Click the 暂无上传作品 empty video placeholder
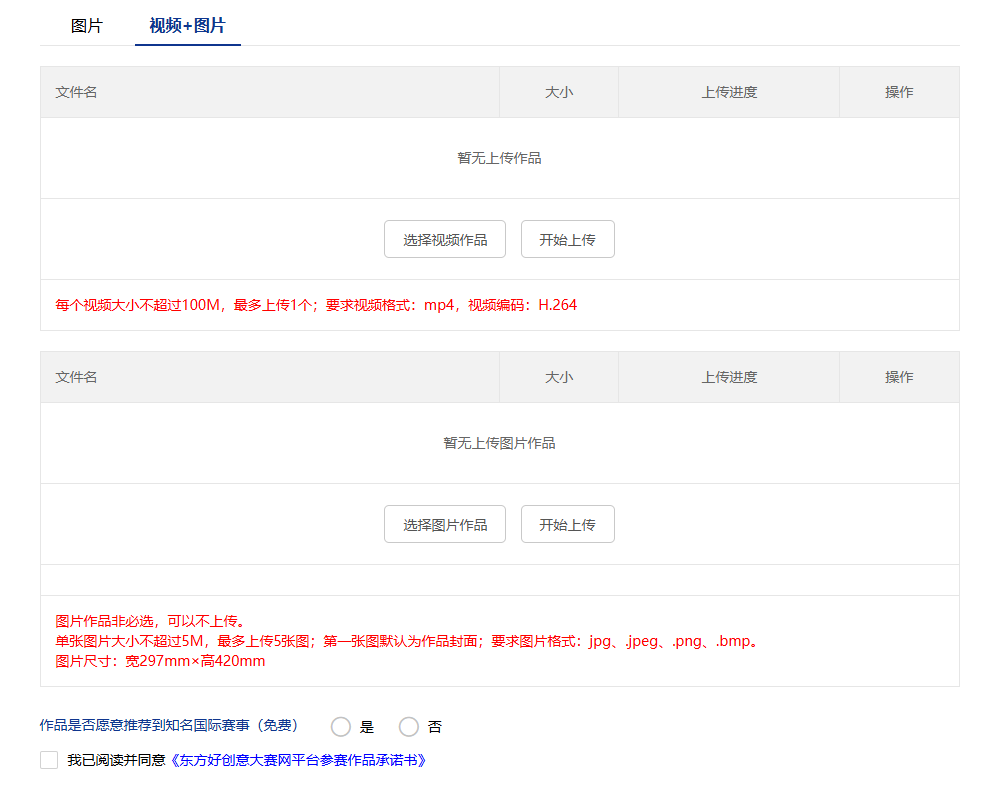Viewport: 993px width, 789px height. click(x=499, y=158)
